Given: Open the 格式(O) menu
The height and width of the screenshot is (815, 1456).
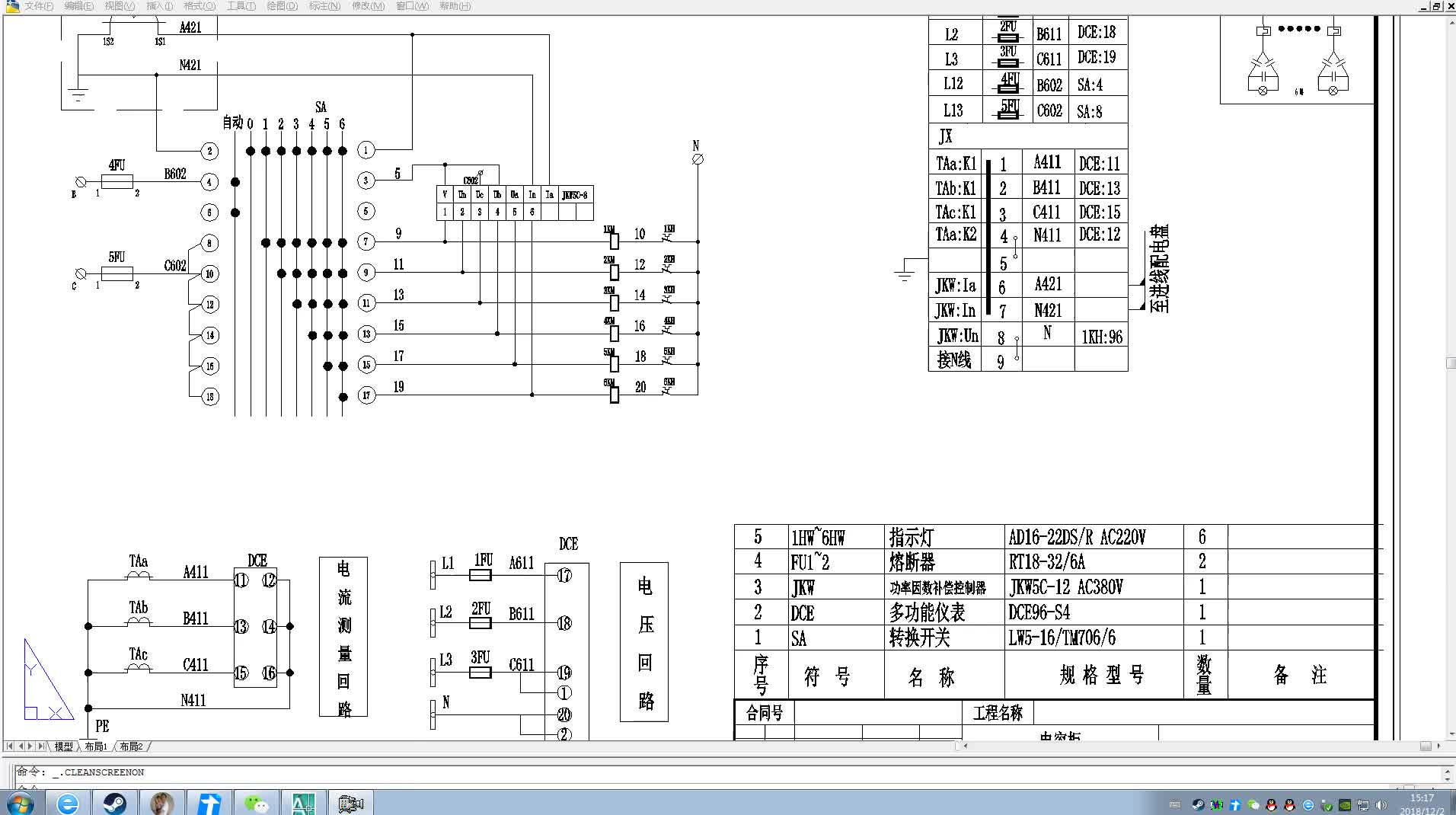Looking at the screenshot, I should coord(200,6).
